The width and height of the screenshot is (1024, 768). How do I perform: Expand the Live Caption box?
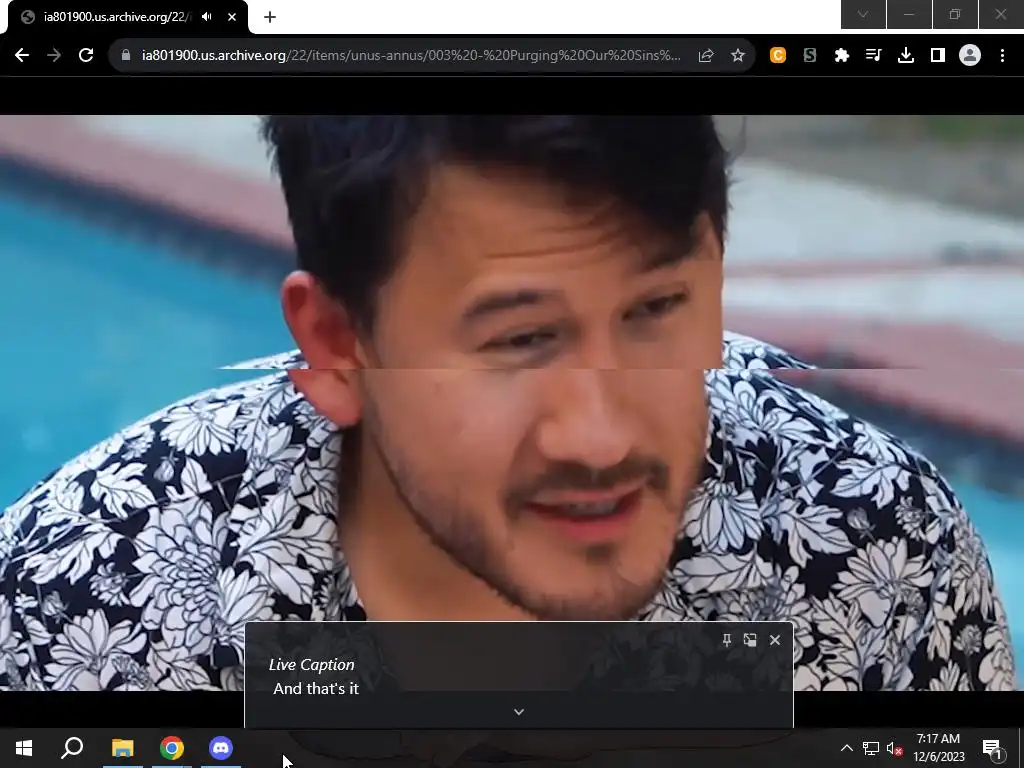click(519, 712)
